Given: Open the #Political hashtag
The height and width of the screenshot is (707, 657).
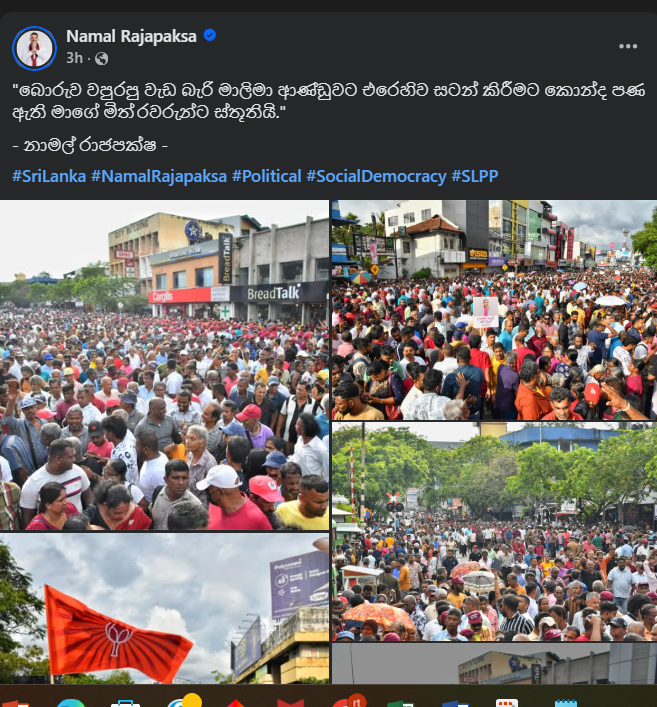Looking at the screenshot, I should (x=266, y=176).
